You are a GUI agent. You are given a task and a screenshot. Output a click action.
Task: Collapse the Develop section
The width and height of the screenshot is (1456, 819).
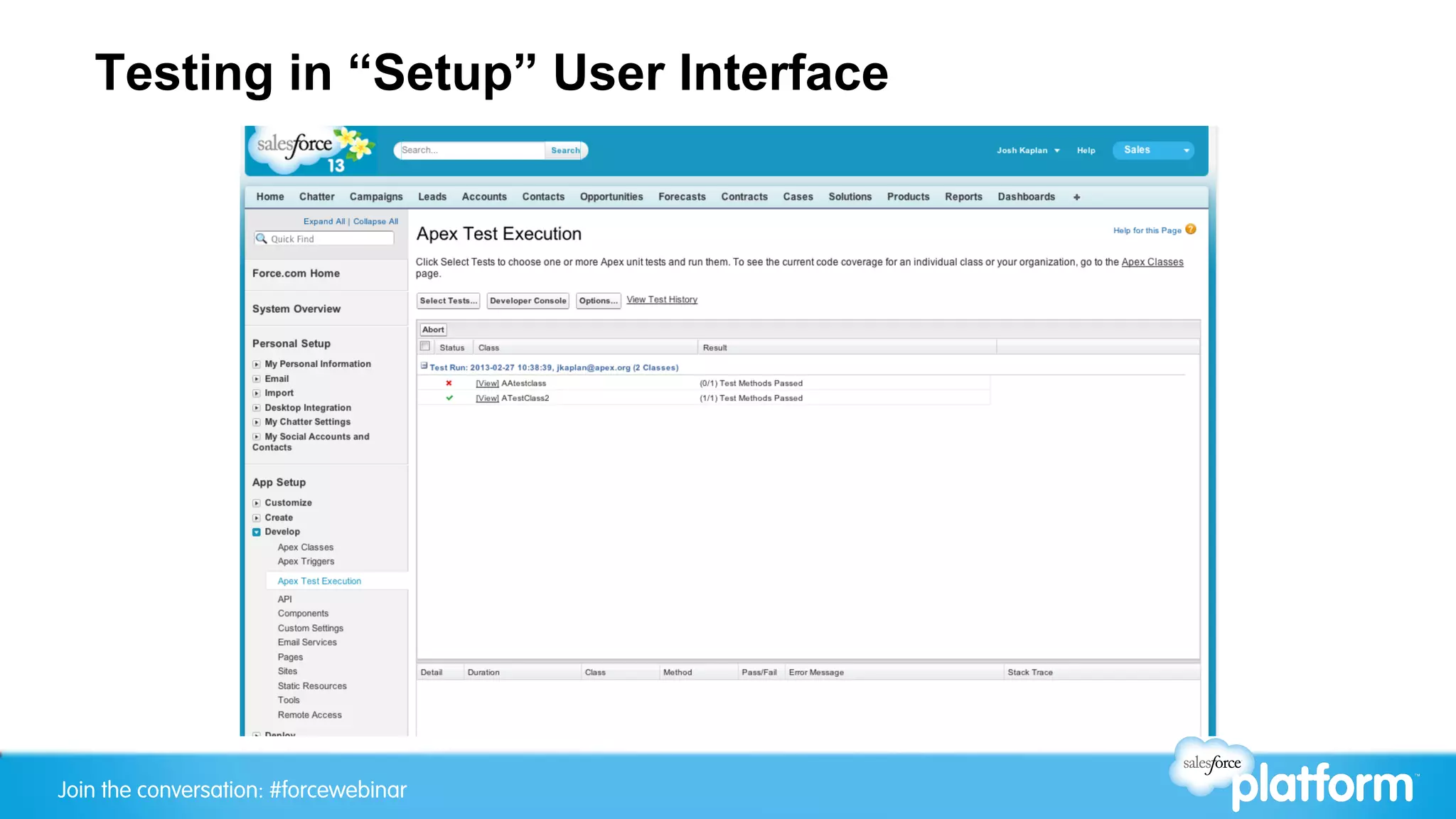257,532
